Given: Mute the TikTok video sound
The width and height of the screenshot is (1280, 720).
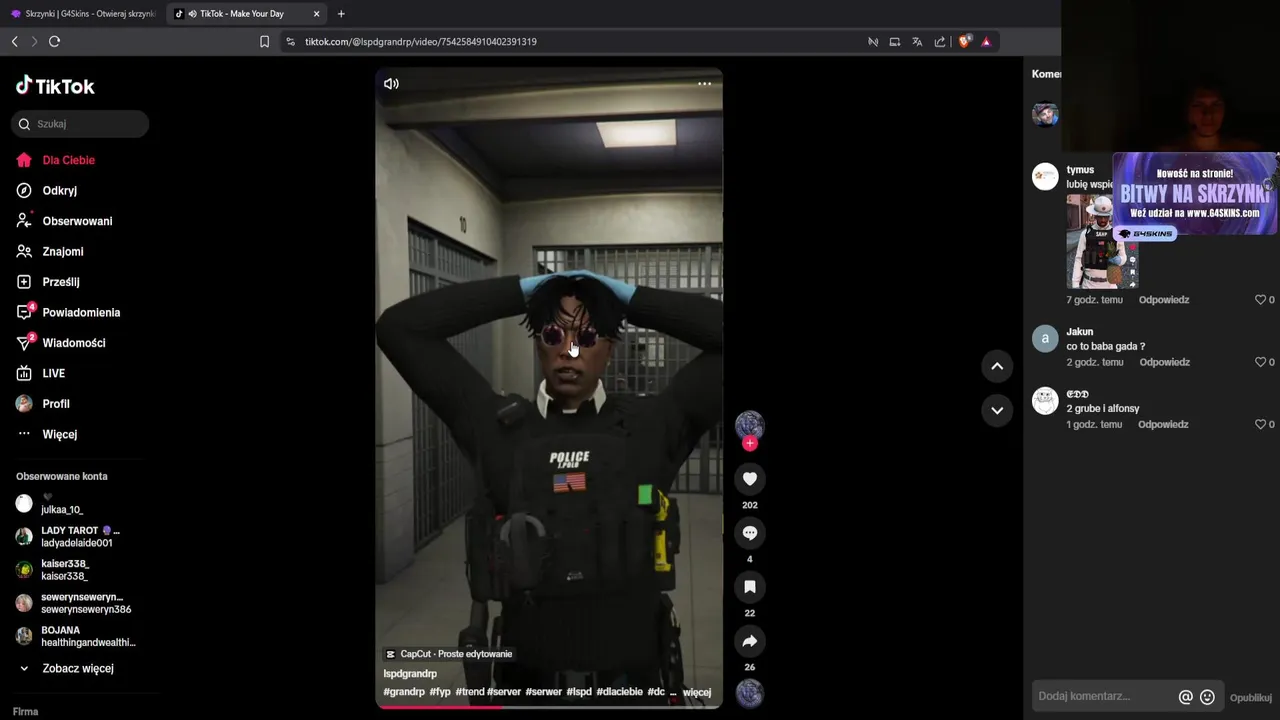Looking at the screenshot, I should [391, 84].
